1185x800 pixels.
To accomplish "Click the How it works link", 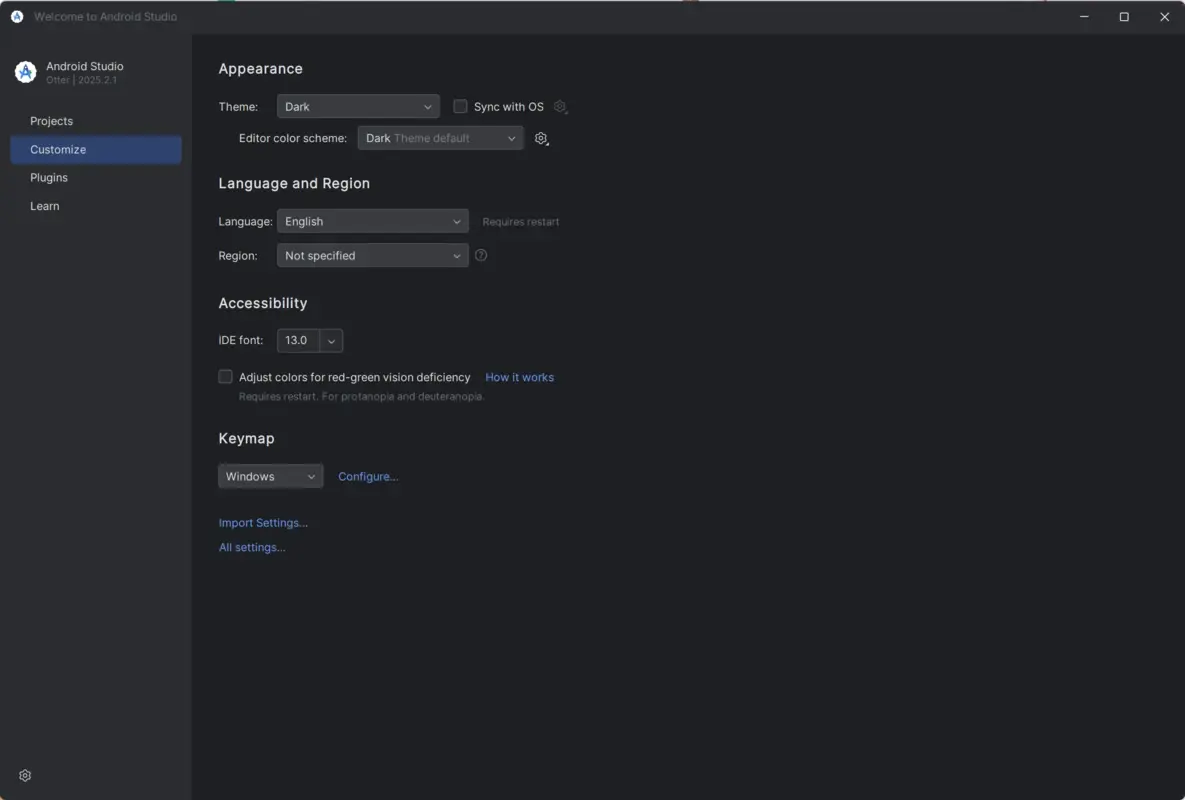I will pyautogui.click(x=519, y=377).
